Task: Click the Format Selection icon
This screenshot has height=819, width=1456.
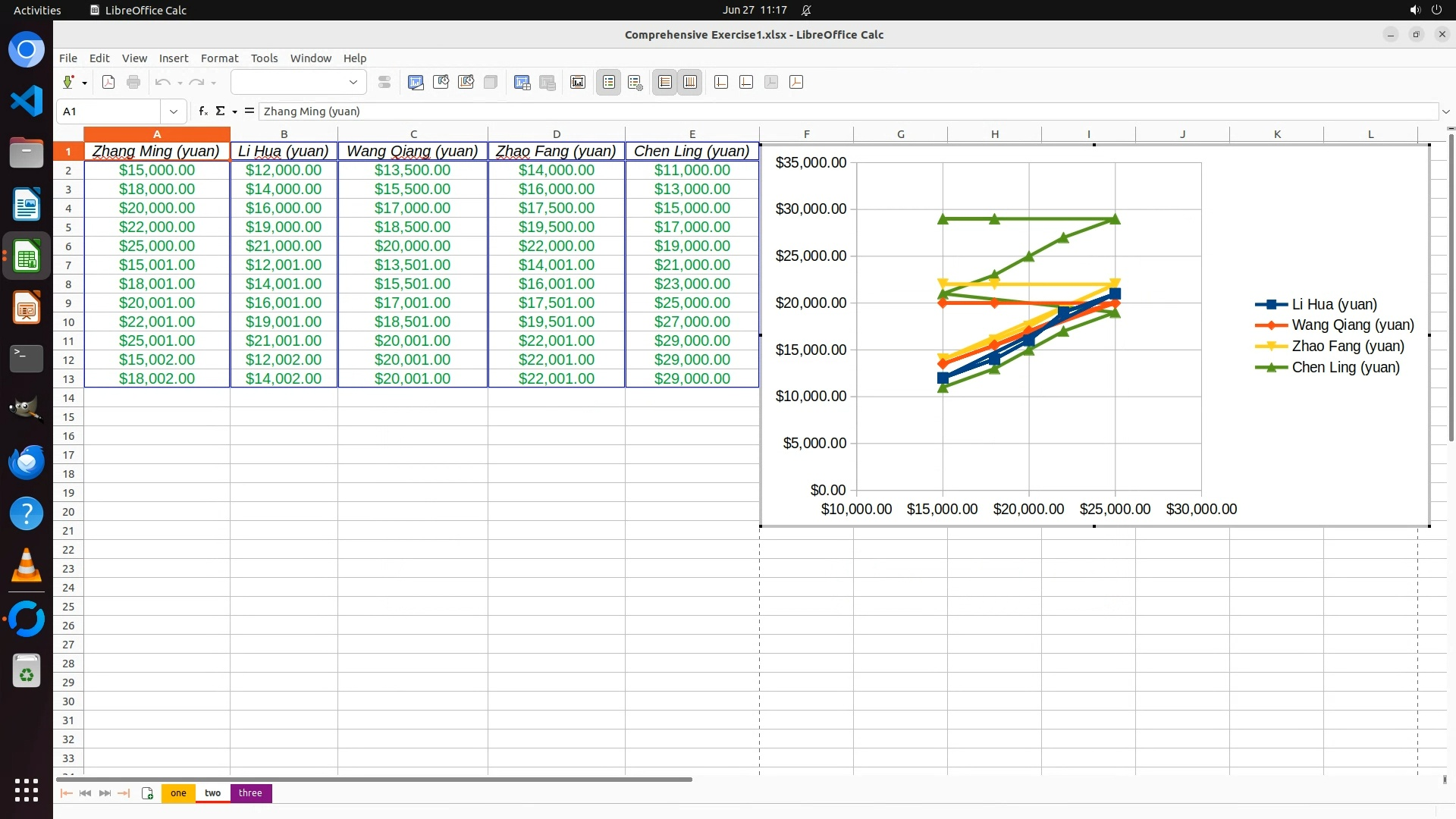Action: pos(384,82)
